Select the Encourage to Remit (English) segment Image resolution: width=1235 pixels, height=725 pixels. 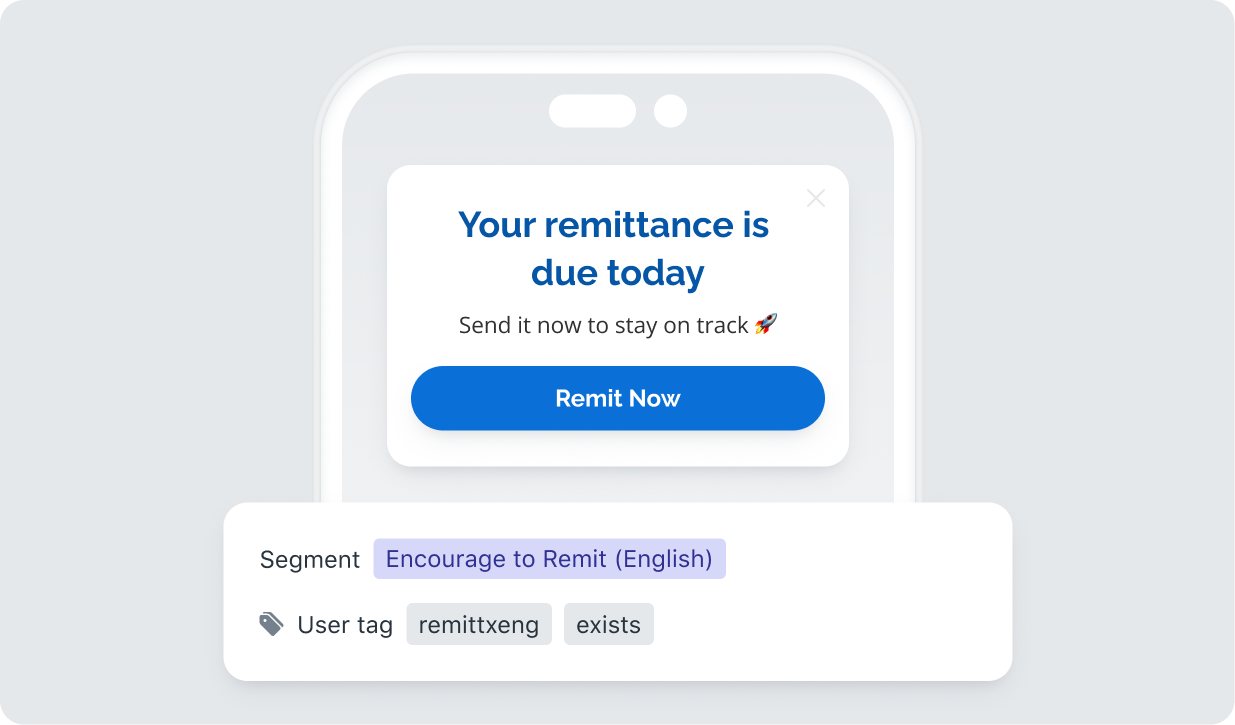(550, 559)
